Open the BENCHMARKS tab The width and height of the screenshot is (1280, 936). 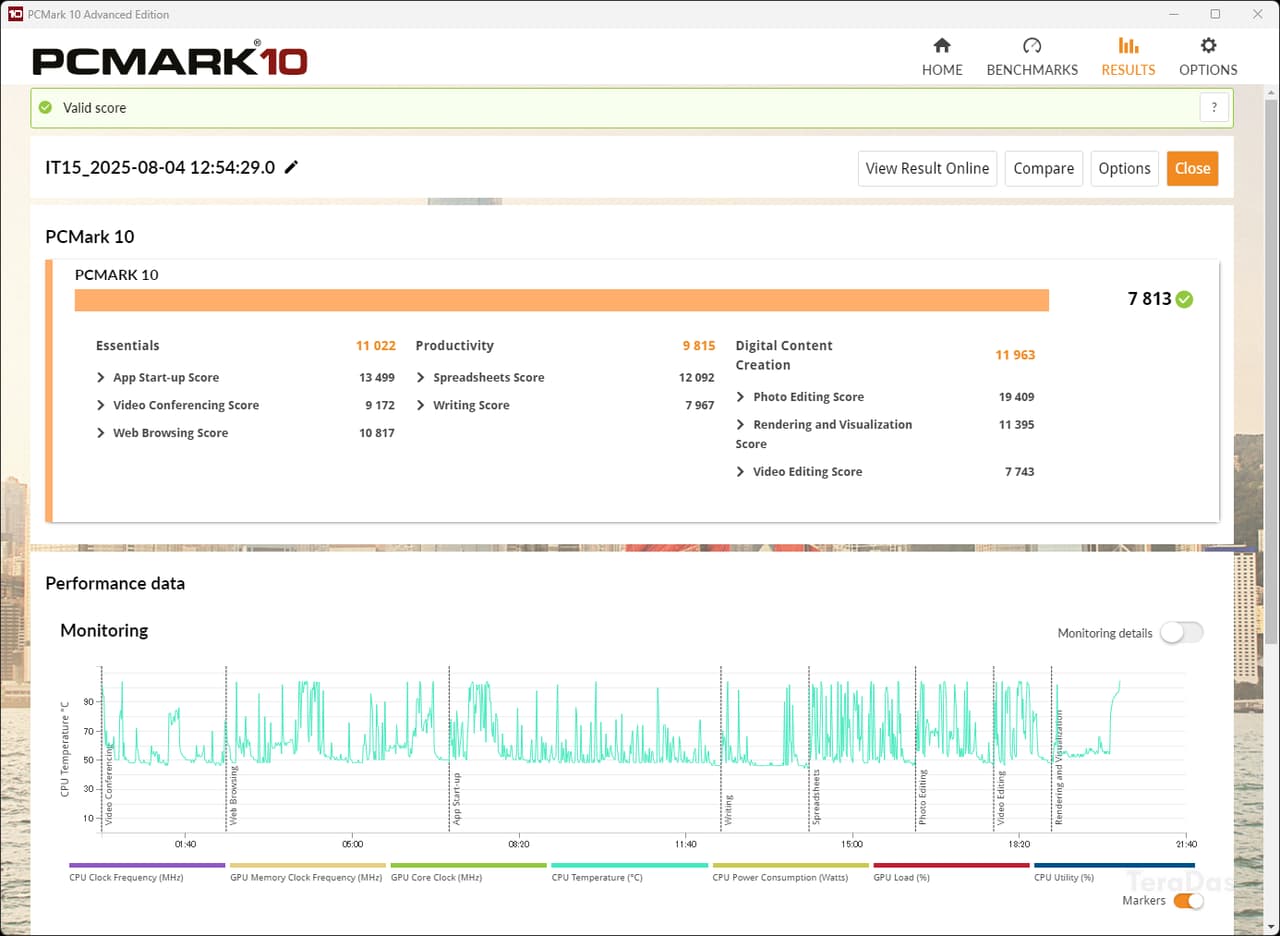[1032, 57]
